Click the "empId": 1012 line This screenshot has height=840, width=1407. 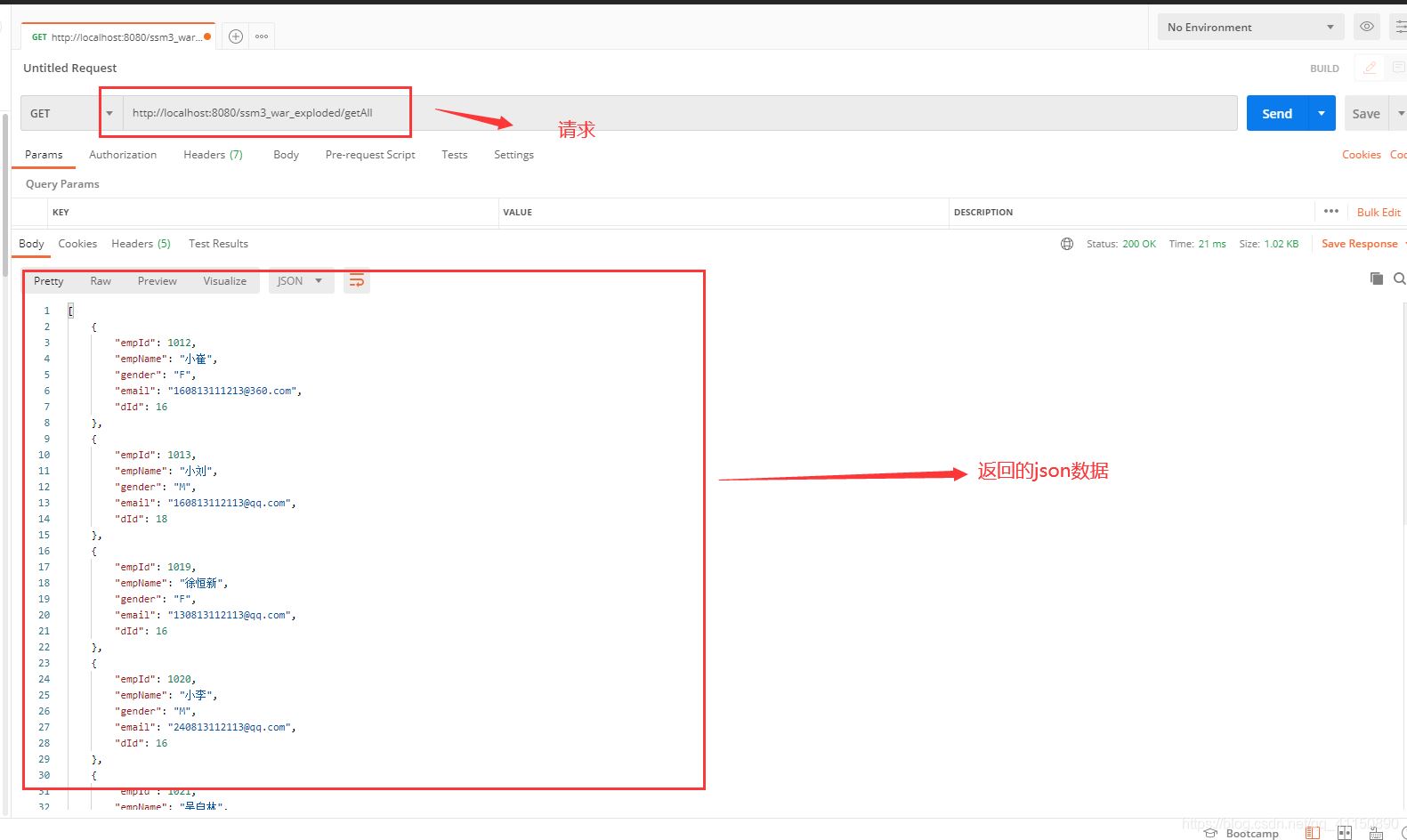tap(155, 343)
